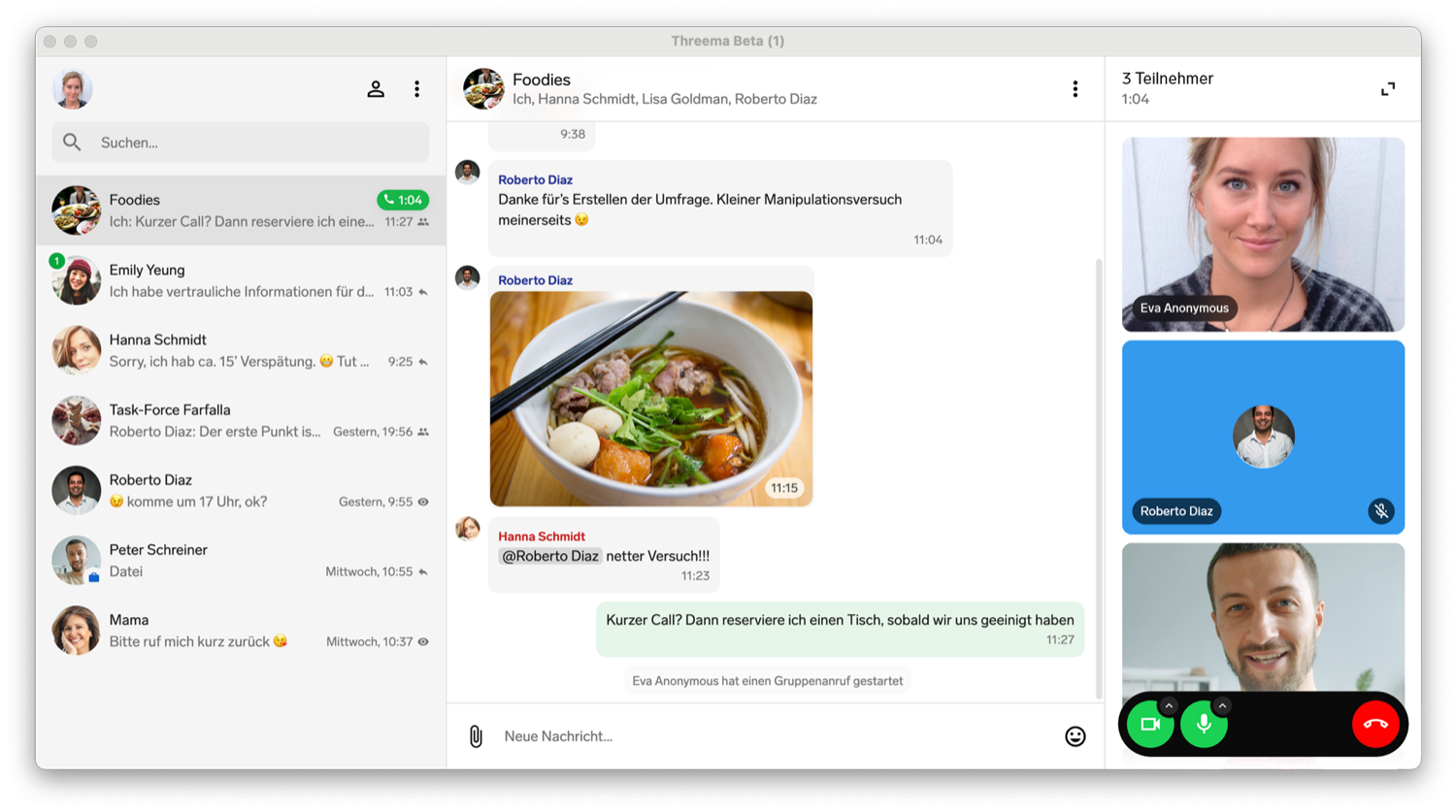Open Hanna Schmidt conversation

241,350
